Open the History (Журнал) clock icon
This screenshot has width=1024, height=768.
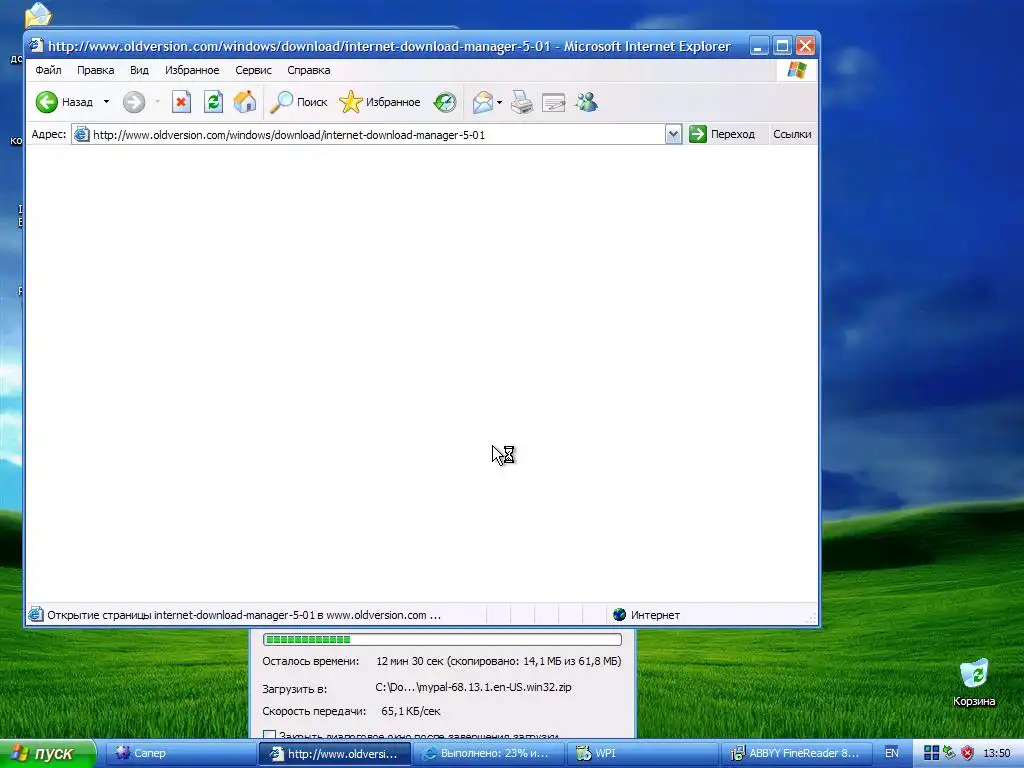tap(445, 102)
